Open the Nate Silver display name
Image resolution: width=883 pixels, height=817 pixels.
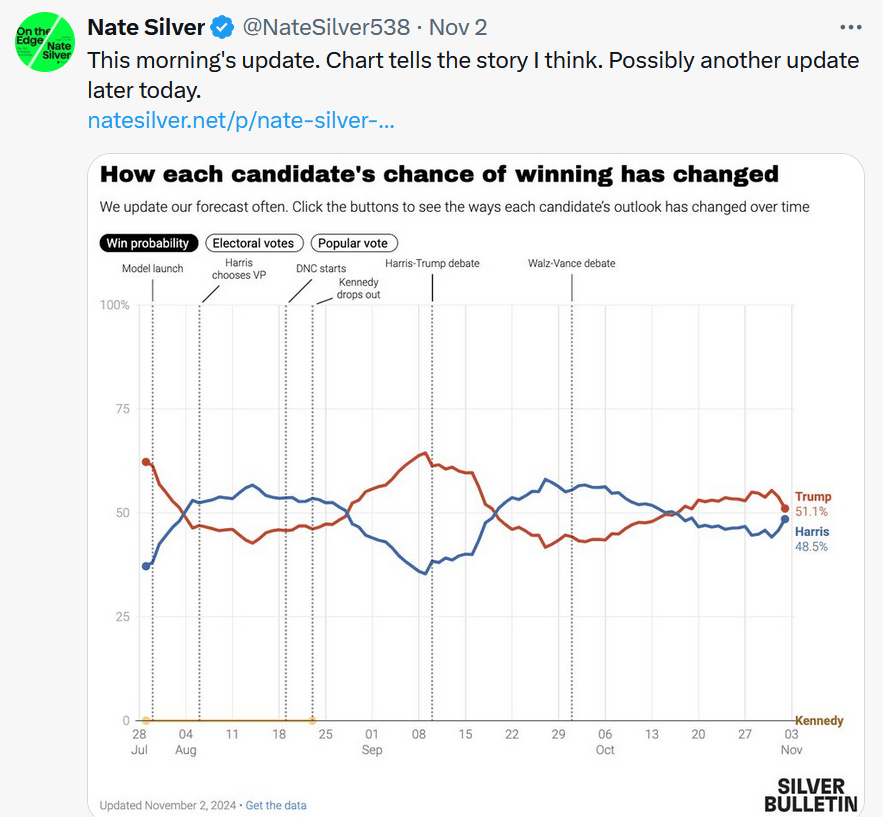[145, 27]
